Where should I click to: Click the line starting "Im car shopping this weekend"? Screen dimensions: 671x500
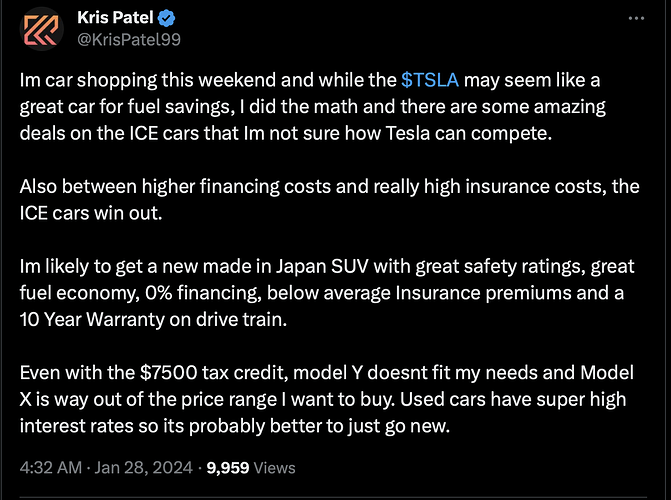pyautogui.click(x=310, y=80)
